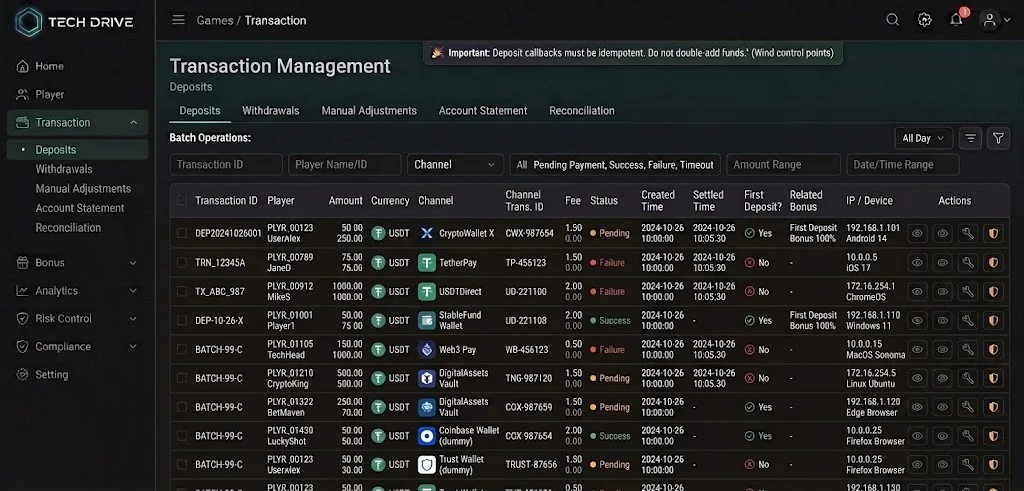Screen dimensions: 1024x491
Task: Click wrench icon in TRN_12345A row
Action: (x=968, y=262)
